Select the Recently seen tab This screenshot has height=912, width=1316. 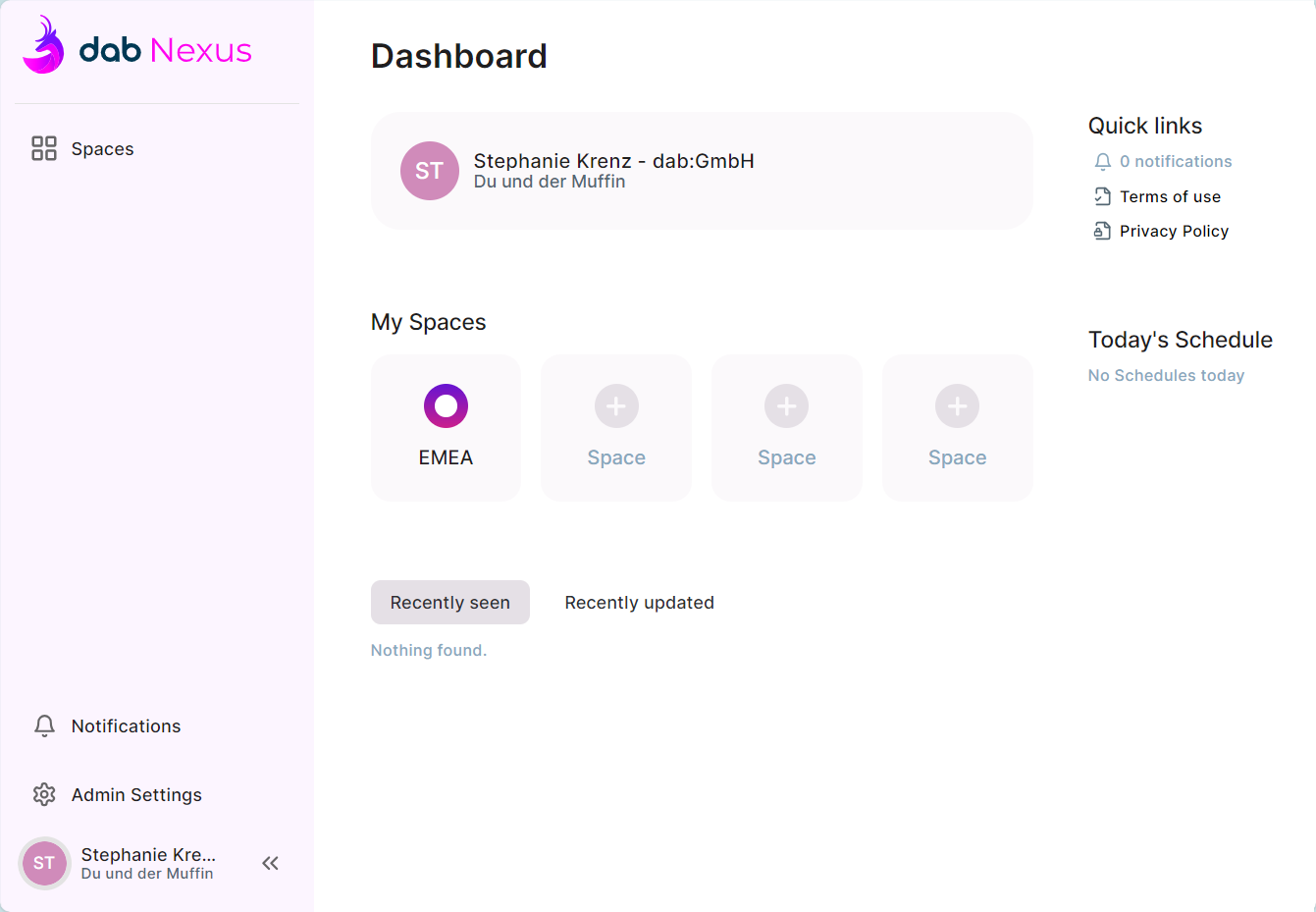pyautogui.click(x=449, y=602)
